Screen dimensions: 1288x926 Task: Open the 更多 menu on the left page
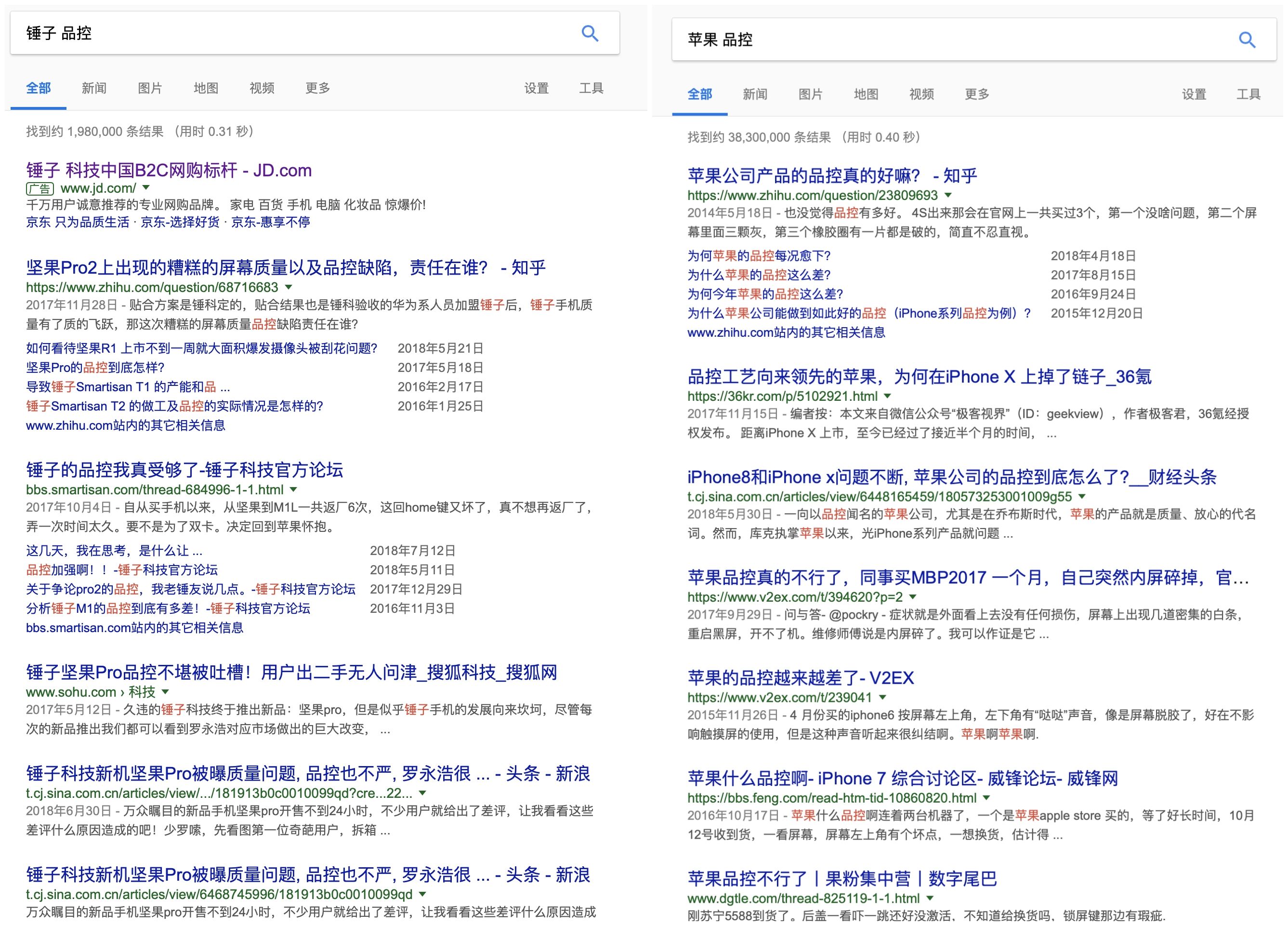pyautogui.click(x=317, y=88)
